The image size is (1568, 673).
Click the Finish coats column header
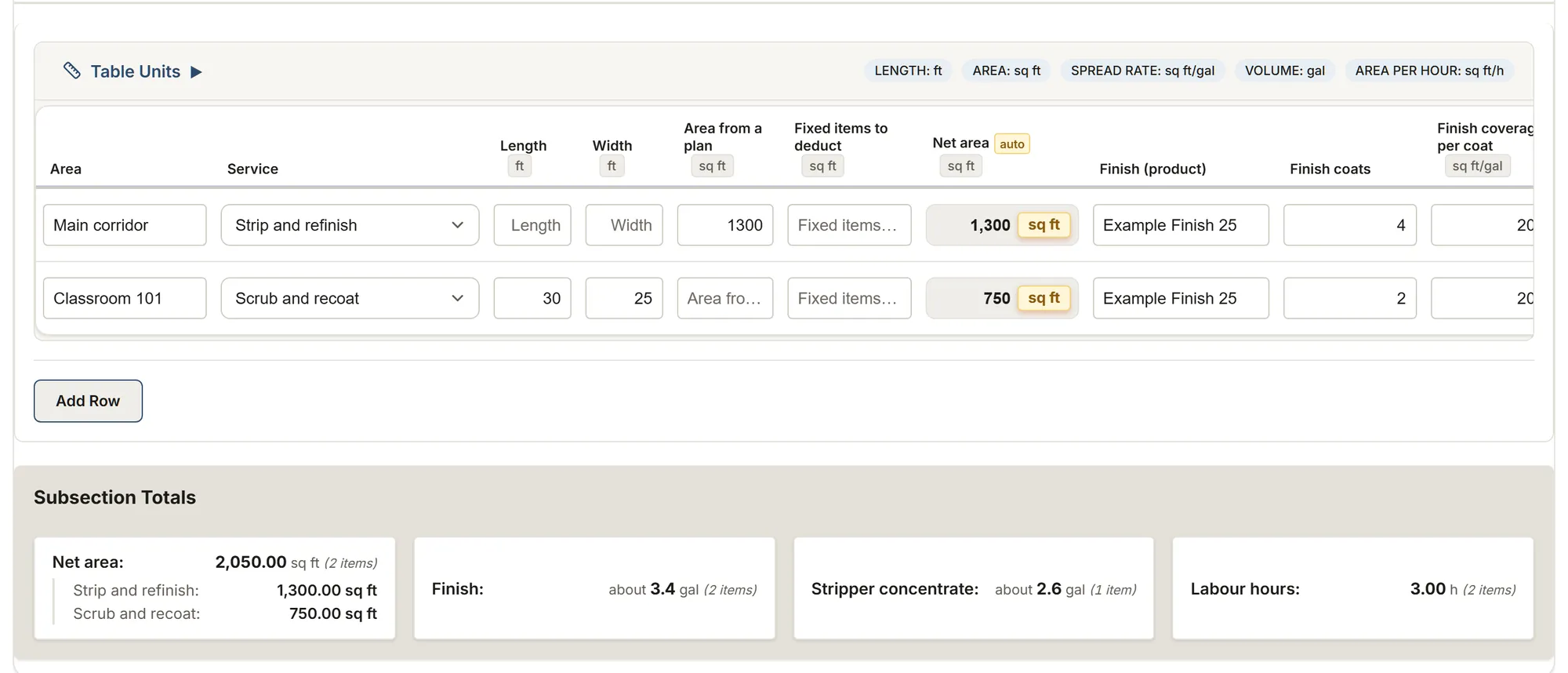point(1330,169)
